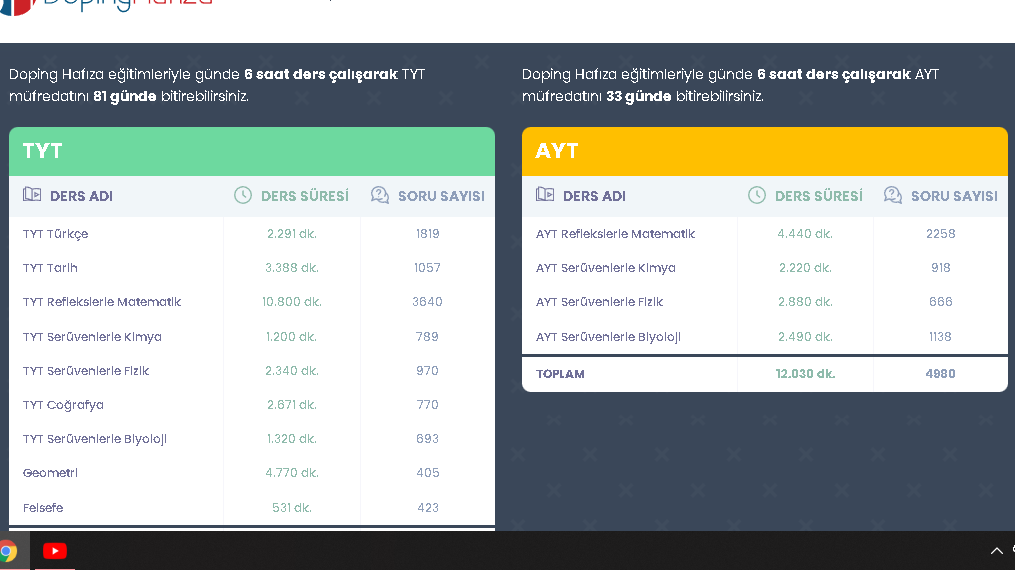The width and height of the screenshot is (1015, 570).
Task: Click the 405 question count
Action: tap(427, 473)
